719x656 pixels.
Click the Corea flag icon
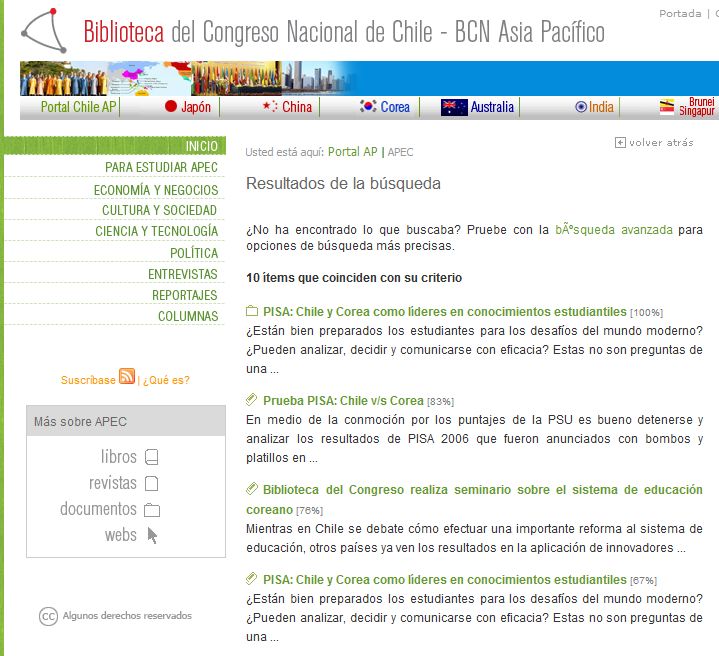pos(368,106)
